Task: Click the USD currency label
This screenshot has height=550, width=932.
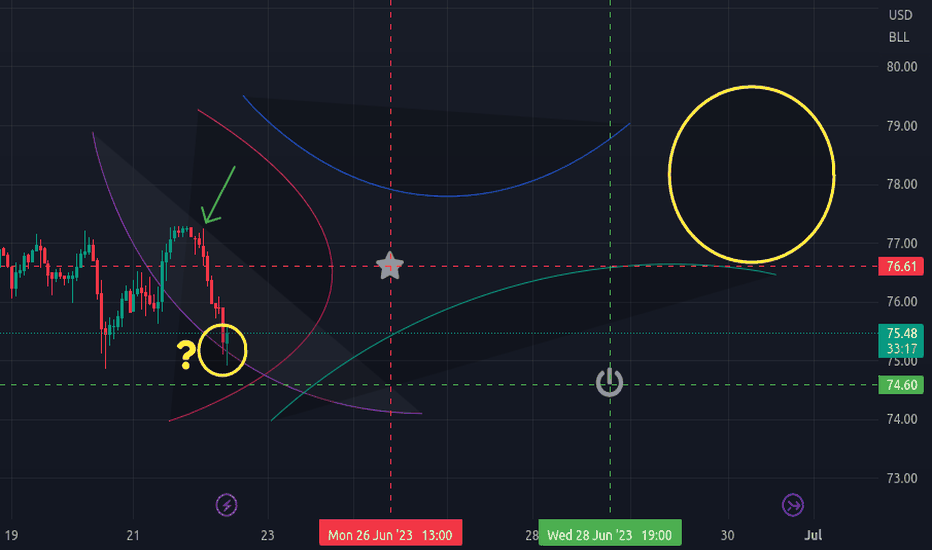Action: 900,15
